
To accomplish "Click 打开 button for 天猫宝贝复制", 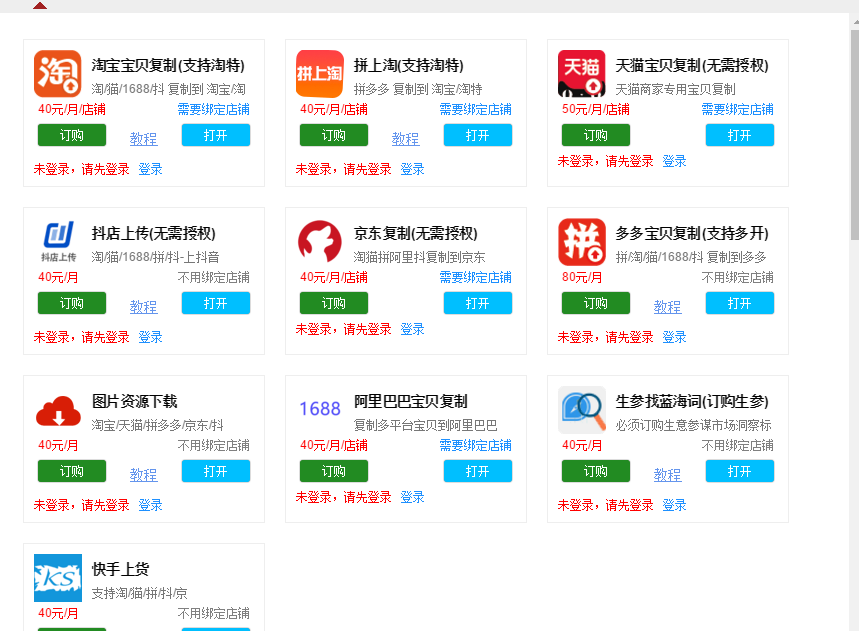I will 739,134.
